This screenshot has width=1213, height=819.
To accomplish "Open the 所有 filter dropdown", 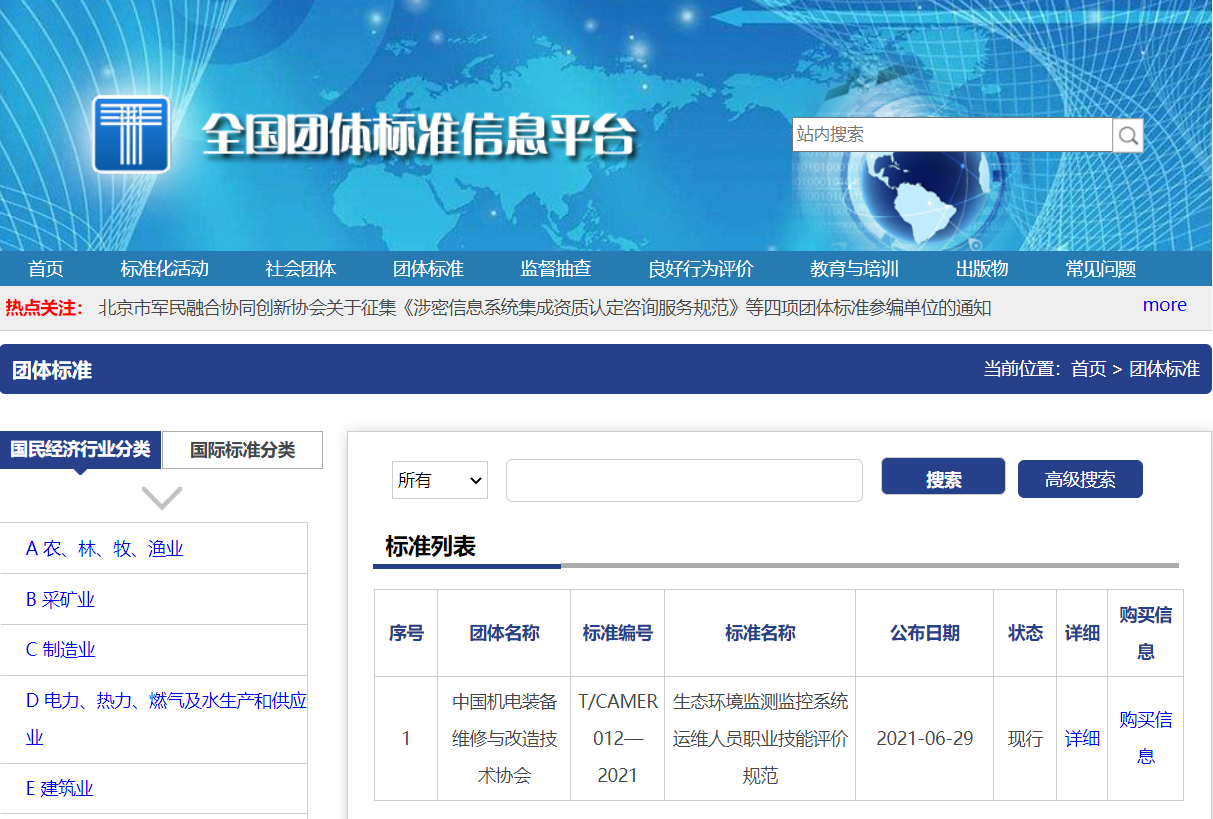I will pyautogui.click(x=439, y=480).
